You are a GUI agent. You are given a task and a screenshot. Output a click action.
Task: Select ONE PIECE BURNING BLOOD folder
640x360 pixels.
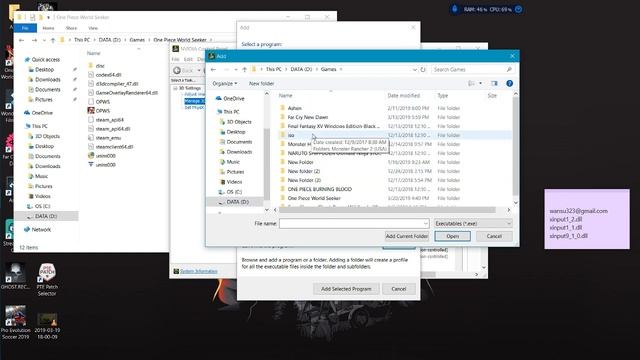click(316, 189)
